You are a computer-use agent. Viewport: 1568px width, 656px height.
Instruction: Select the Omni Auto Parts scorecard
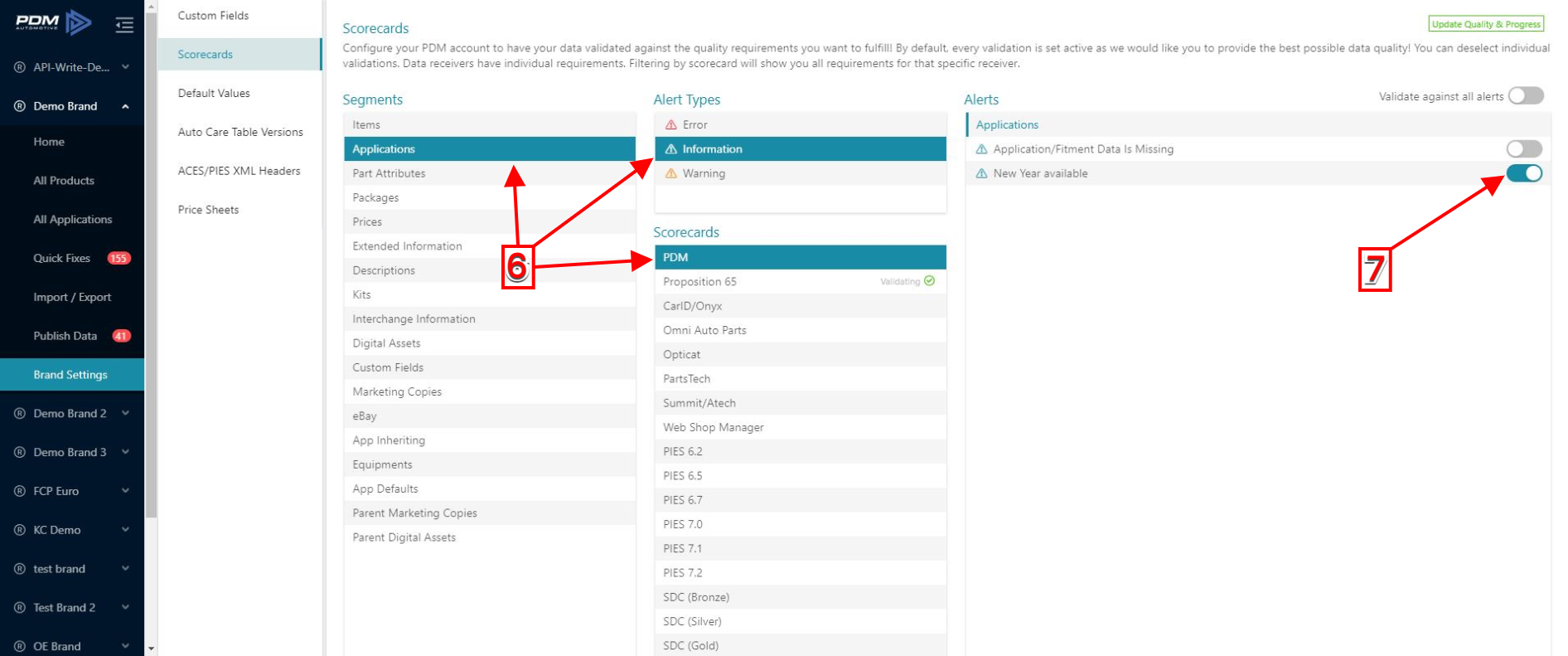[801, 330]
